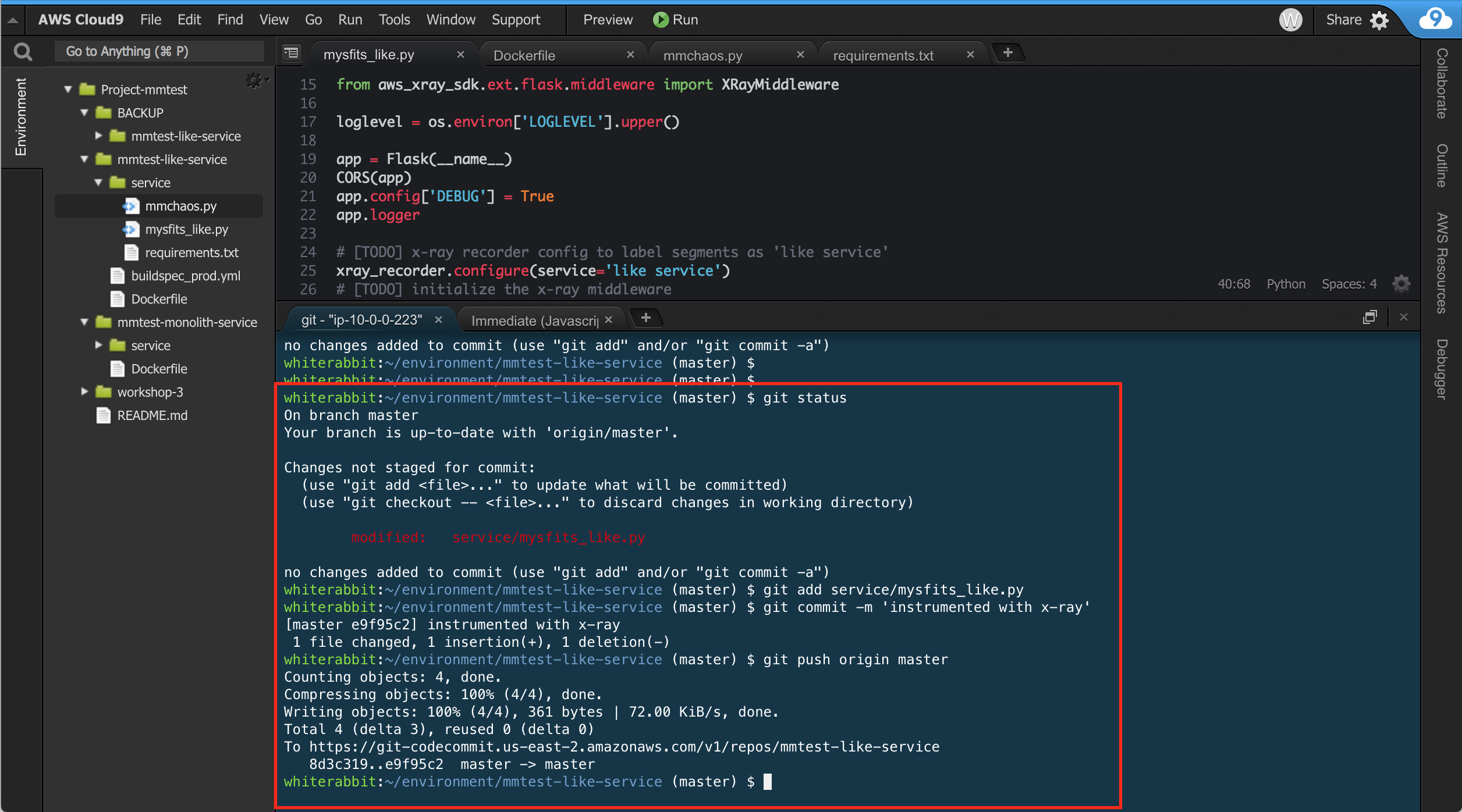The height and width of the screenshot is (812, 1462).
Task: Open Cloud9 preferences gear icon
Action: pos(1379,20)
